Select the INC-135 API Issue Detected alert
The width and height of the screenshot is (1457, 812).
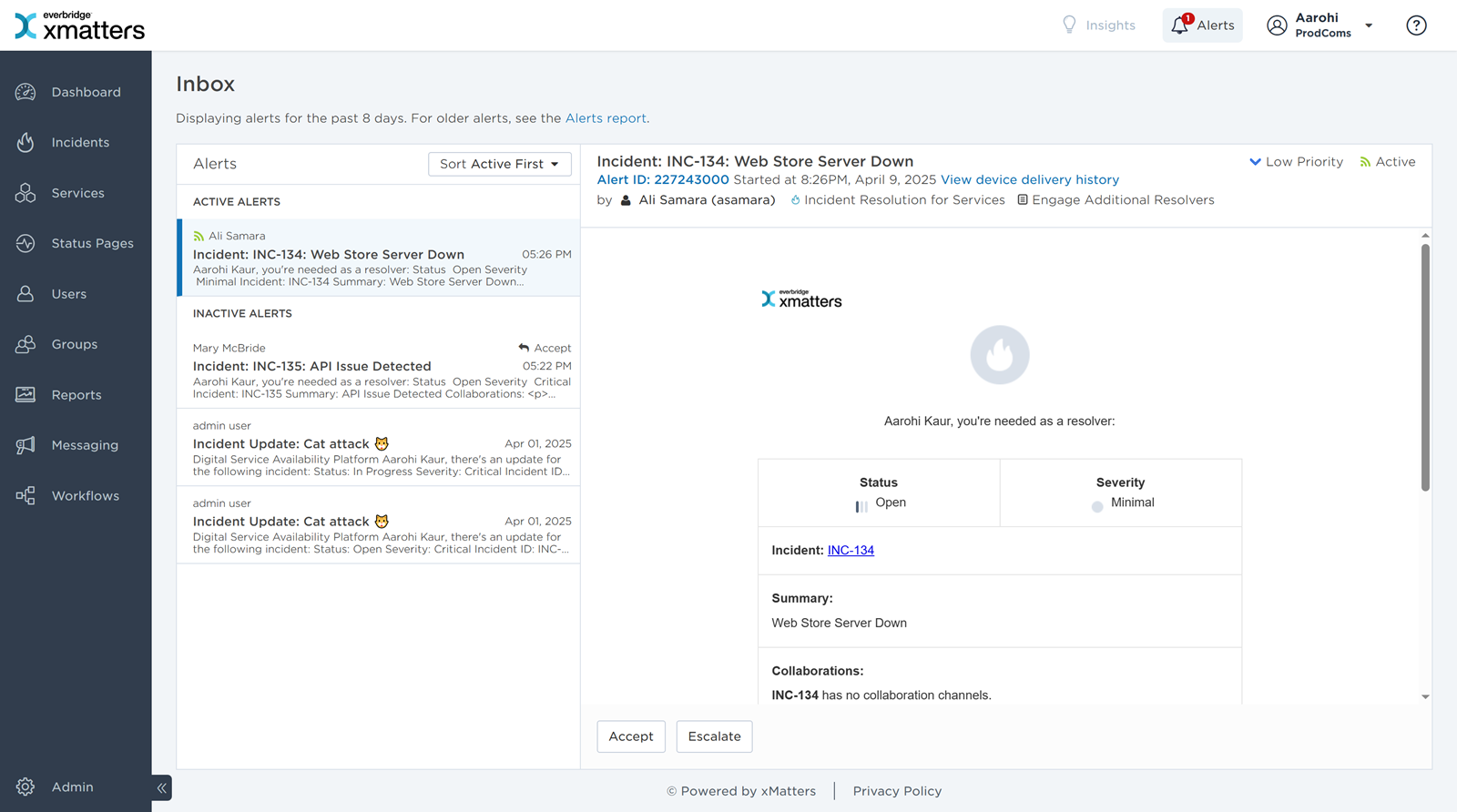[x=379, y=370]
